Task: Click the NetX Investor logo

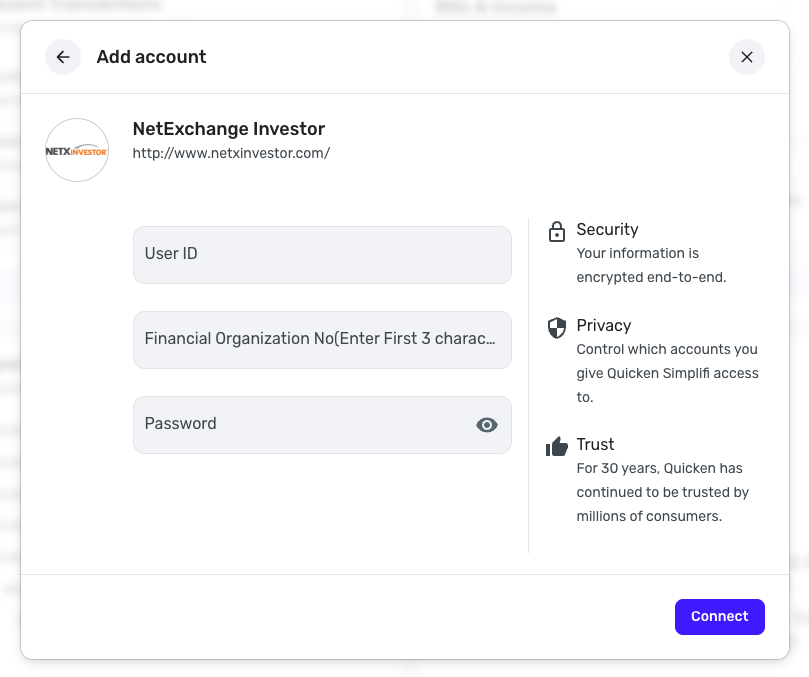Action: tap(77, 150)
